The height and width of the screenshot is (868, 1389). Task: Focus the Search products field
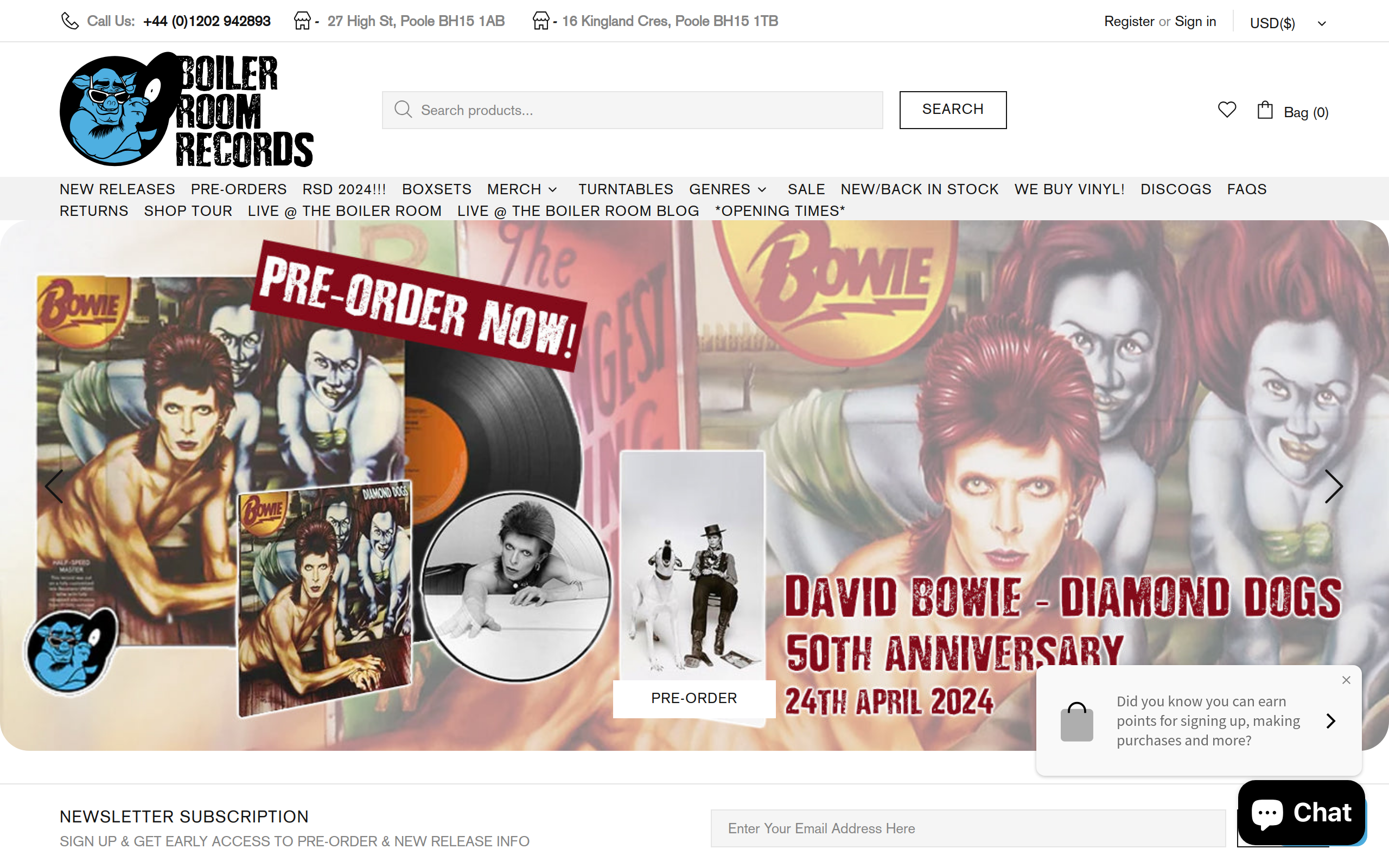tap(633, 110)
